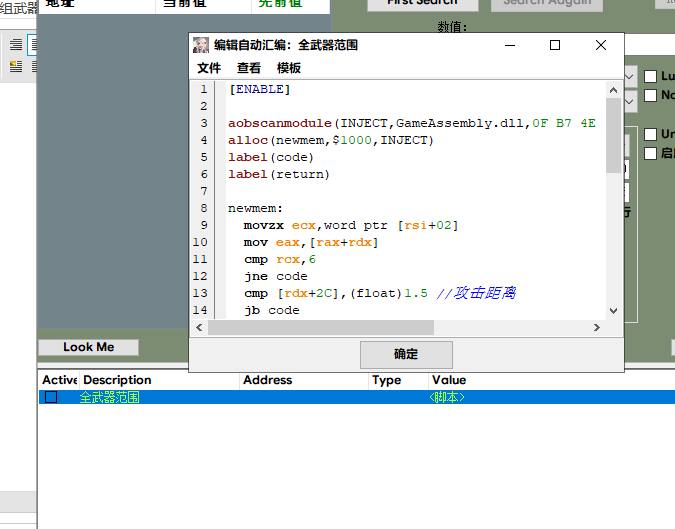Click the First Search button

(x=422, y=3)
